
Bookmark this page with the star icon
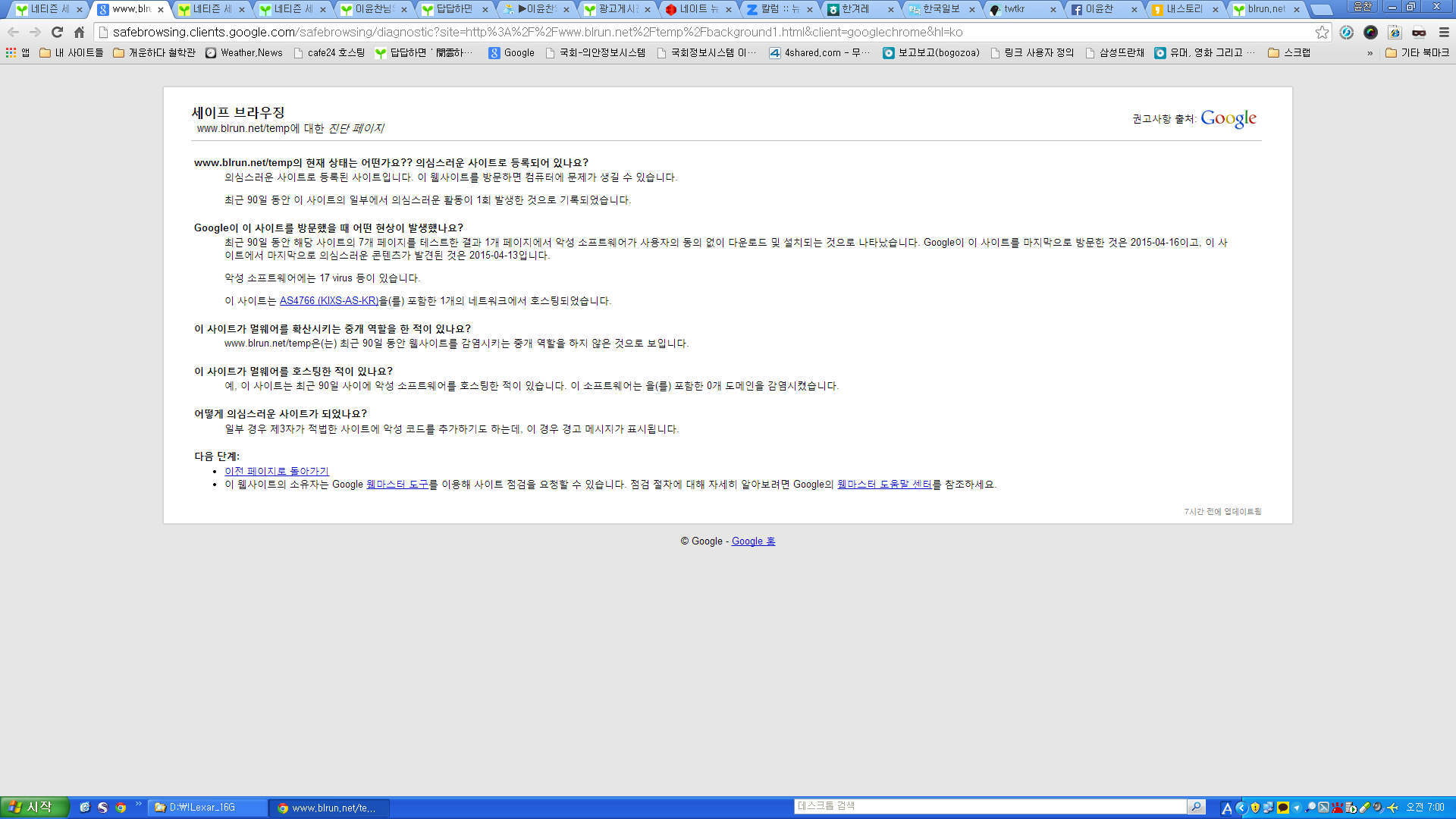tap(1322, 33)
